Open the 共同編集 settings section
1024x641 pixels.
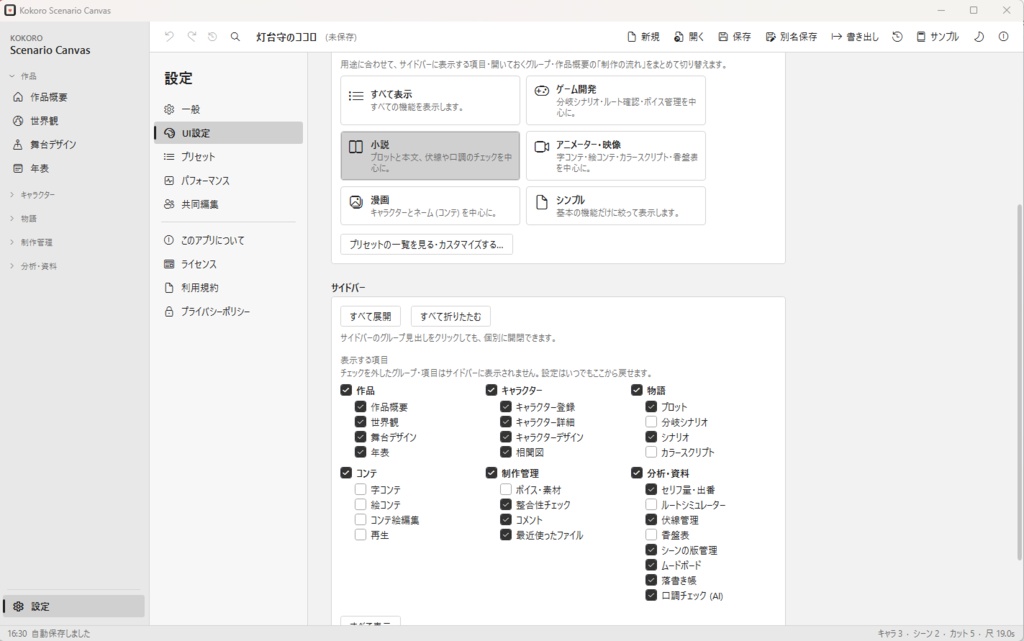coord(229,204)
